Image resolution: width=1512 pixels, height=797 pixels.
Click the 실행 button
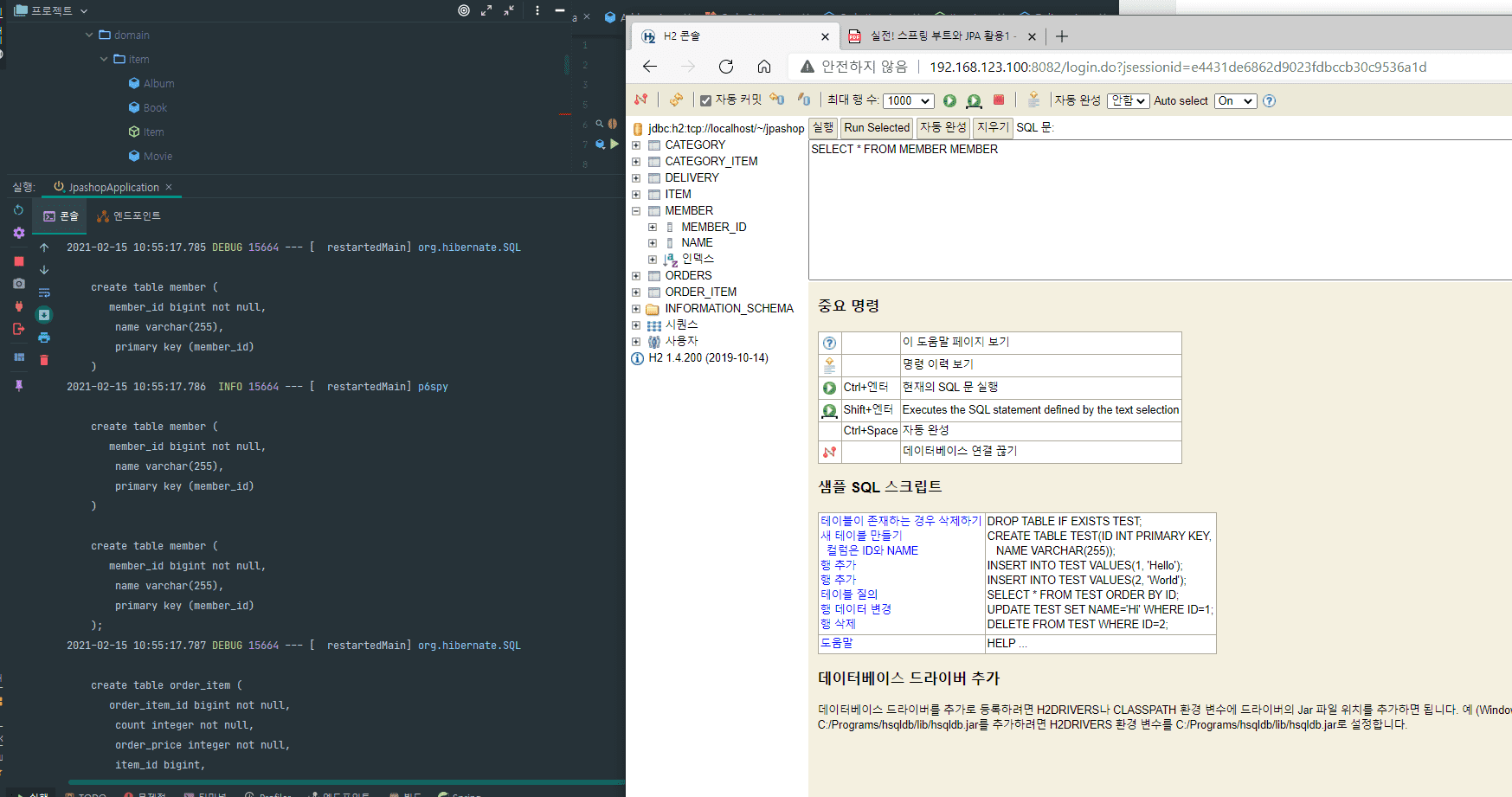click(x=823, y=127)
